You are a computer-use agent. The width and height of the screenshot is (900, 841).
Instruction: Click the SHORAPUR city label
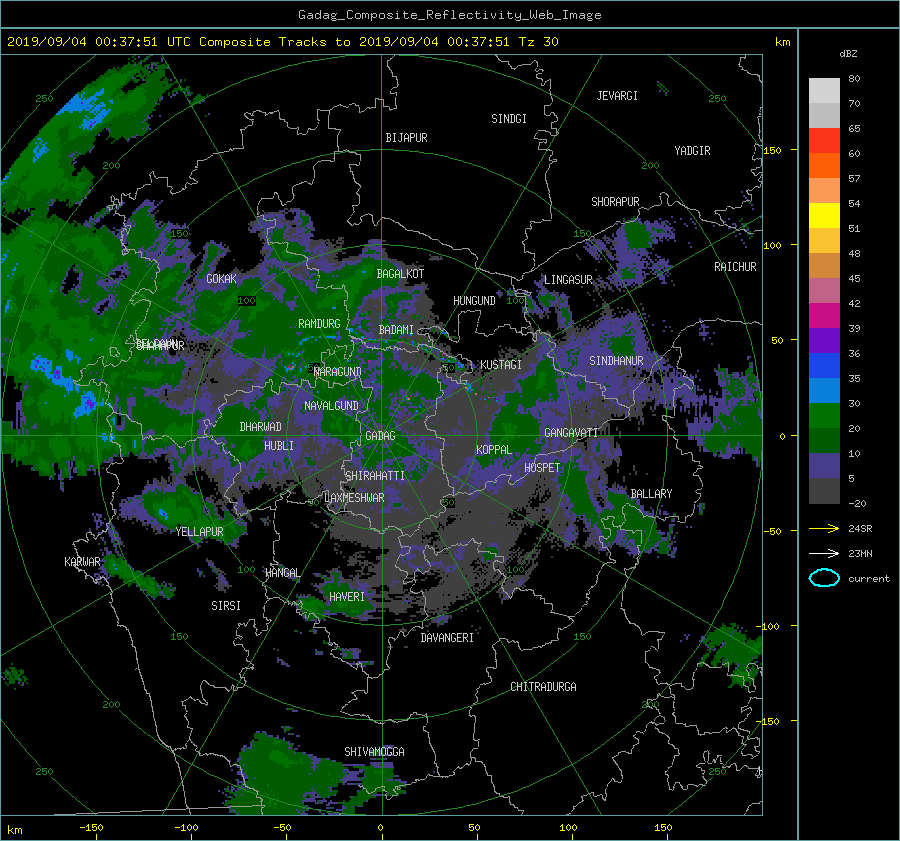click(615, 201)
